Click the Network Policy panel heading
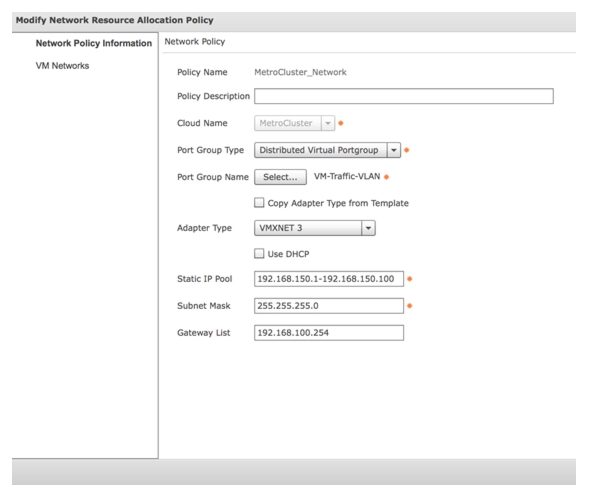The height and width of the screenshot is (498, 589). tap(195, 42)
